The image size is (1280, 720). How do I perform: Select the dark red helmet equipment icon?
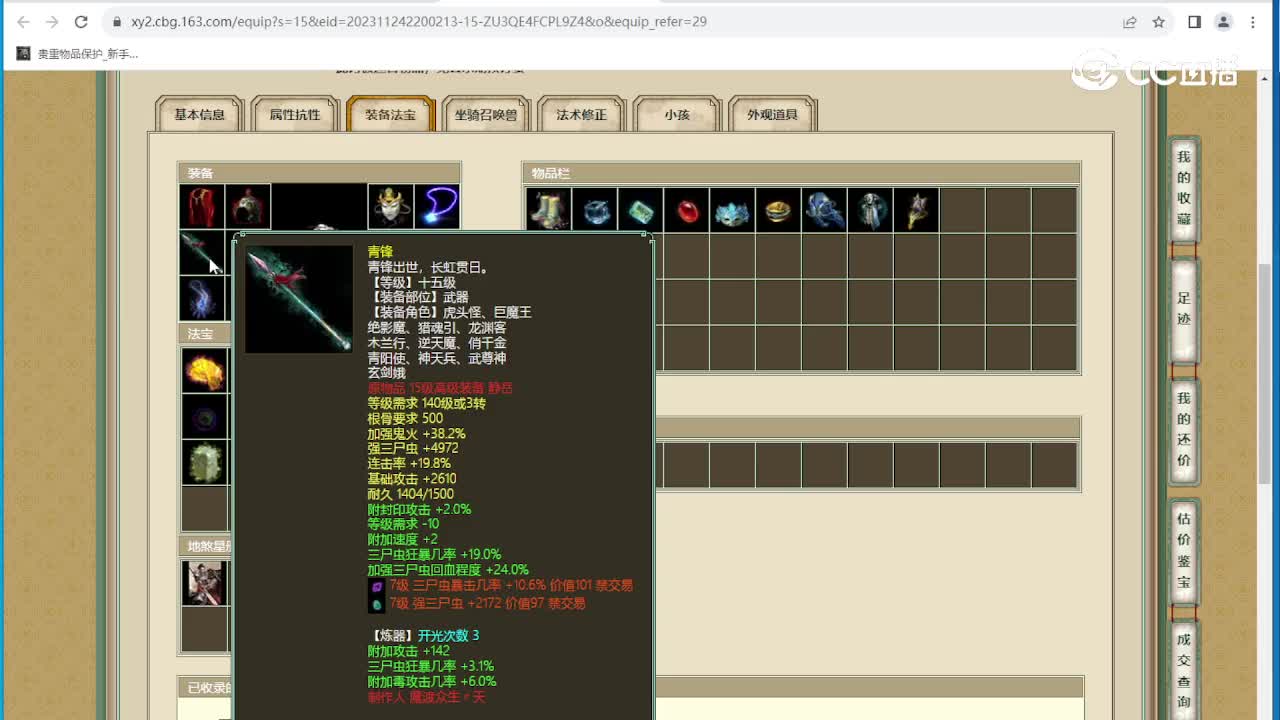248,207
